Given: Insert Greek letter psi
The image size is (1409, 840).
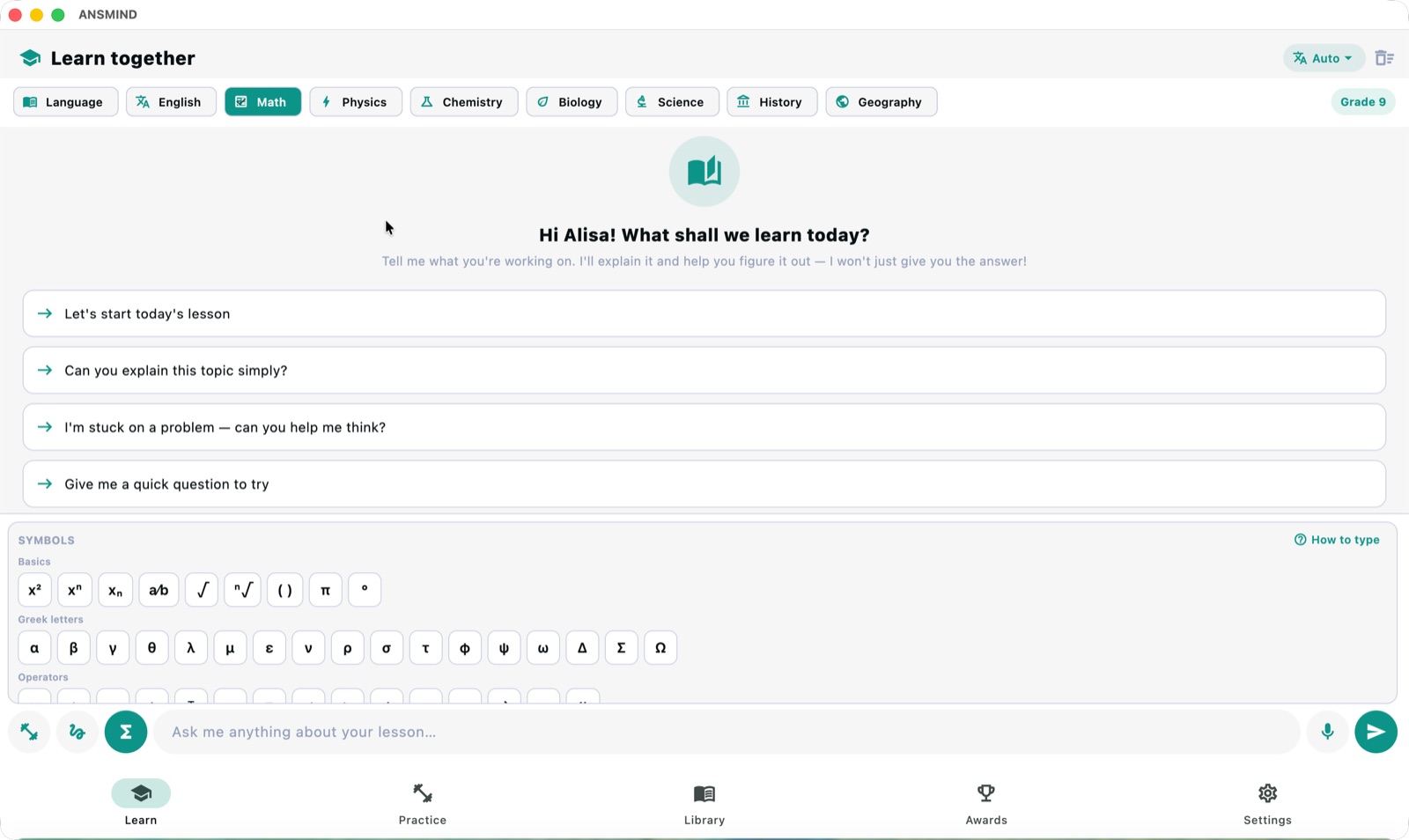Looking at the screenshot, I should pos(504,648).
